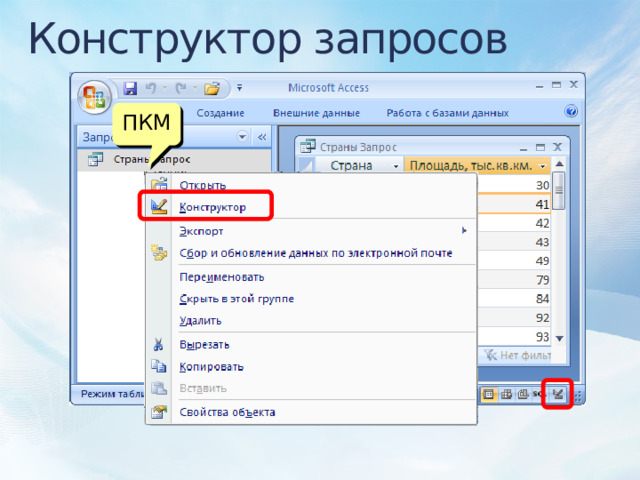Click the Redo arrow in quick access toolbar
Image resolution: width=640 pixels, height=480 pixels.
[x=181, y=88]
